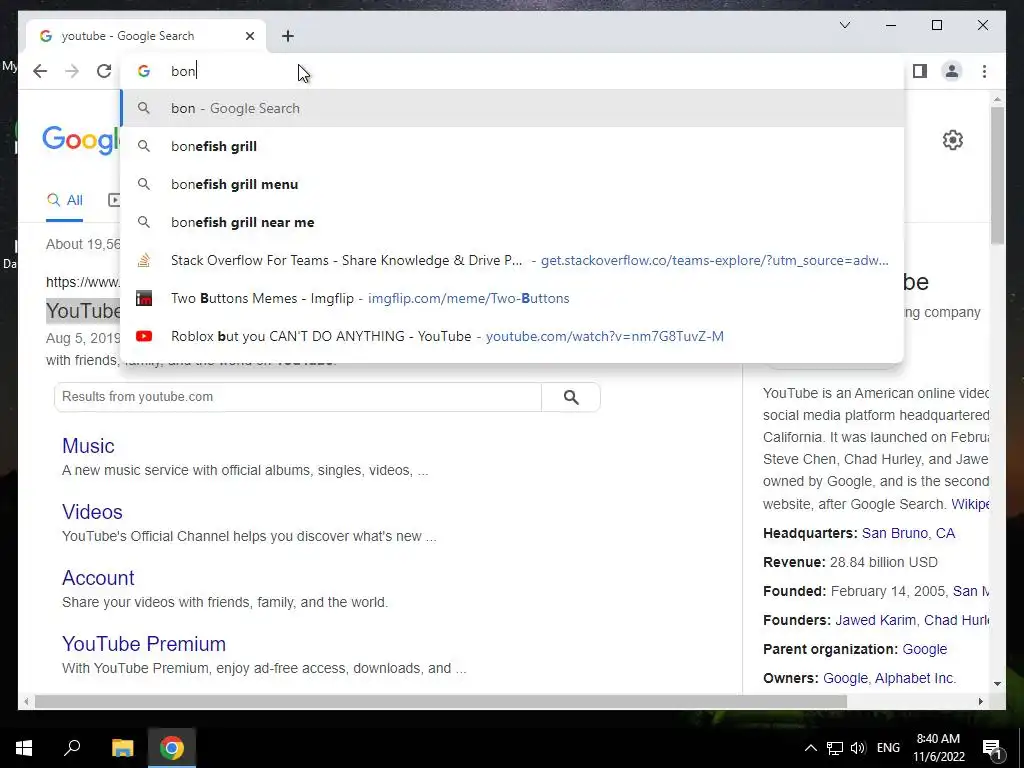Click the Google logo on the page
1024x768 pixels.
(81, 140)
